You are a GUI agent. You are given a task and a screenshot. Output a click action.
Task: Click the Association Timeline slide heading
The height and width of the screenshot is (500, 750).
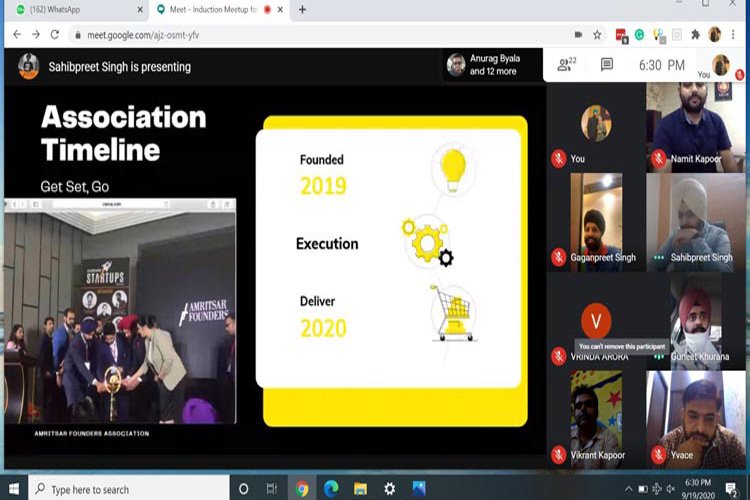pyautogui.click(x=123, y=133)
